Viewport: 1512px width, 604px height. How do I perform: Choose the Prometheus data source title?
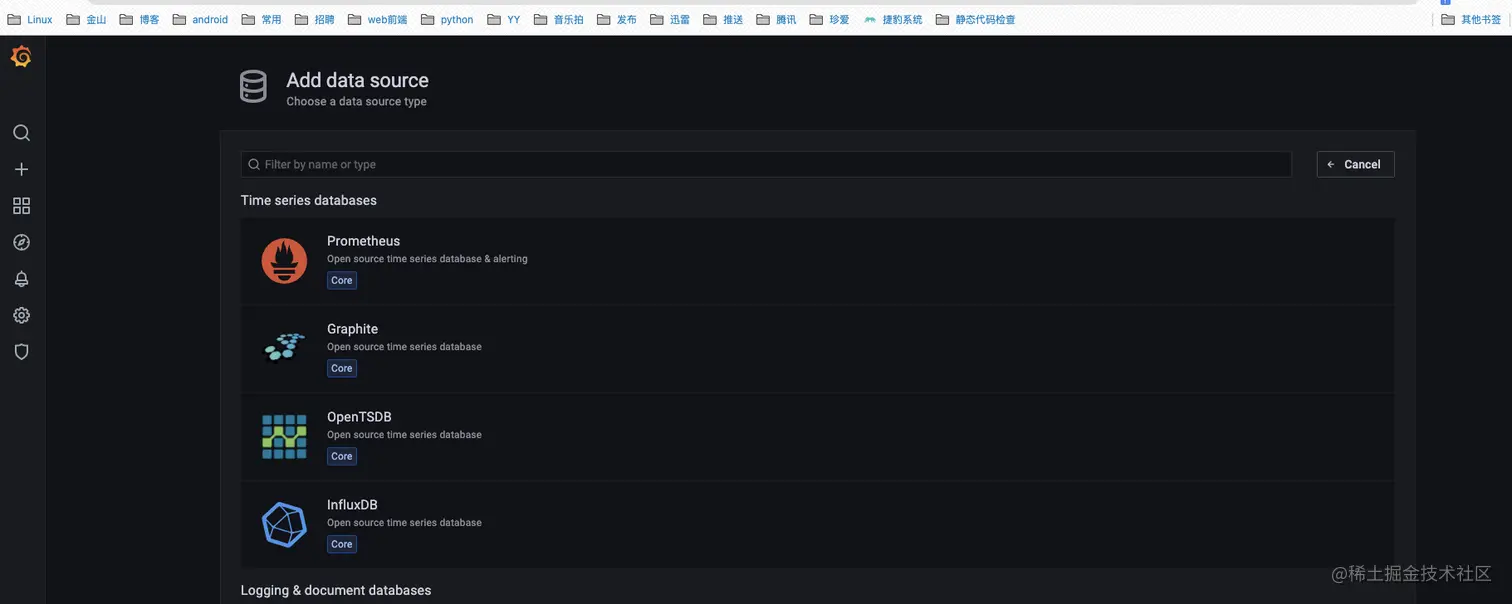point(363,241)
